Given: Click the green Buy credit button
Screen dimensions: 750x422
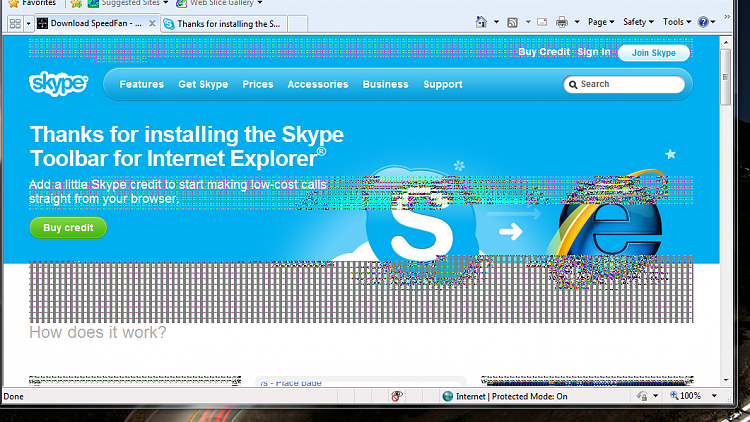Looking at the screenshot, I should pos(68,228).
